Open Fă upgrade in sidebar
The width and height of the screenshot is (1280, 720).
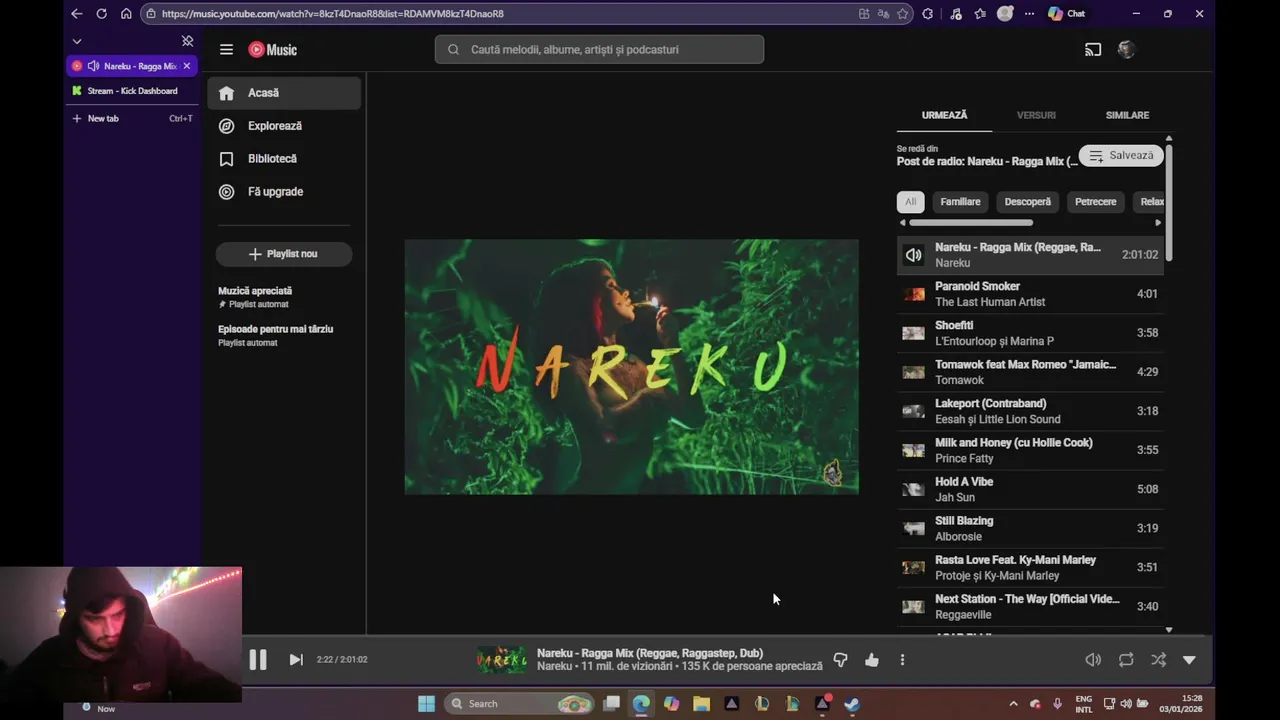point(284,192)
